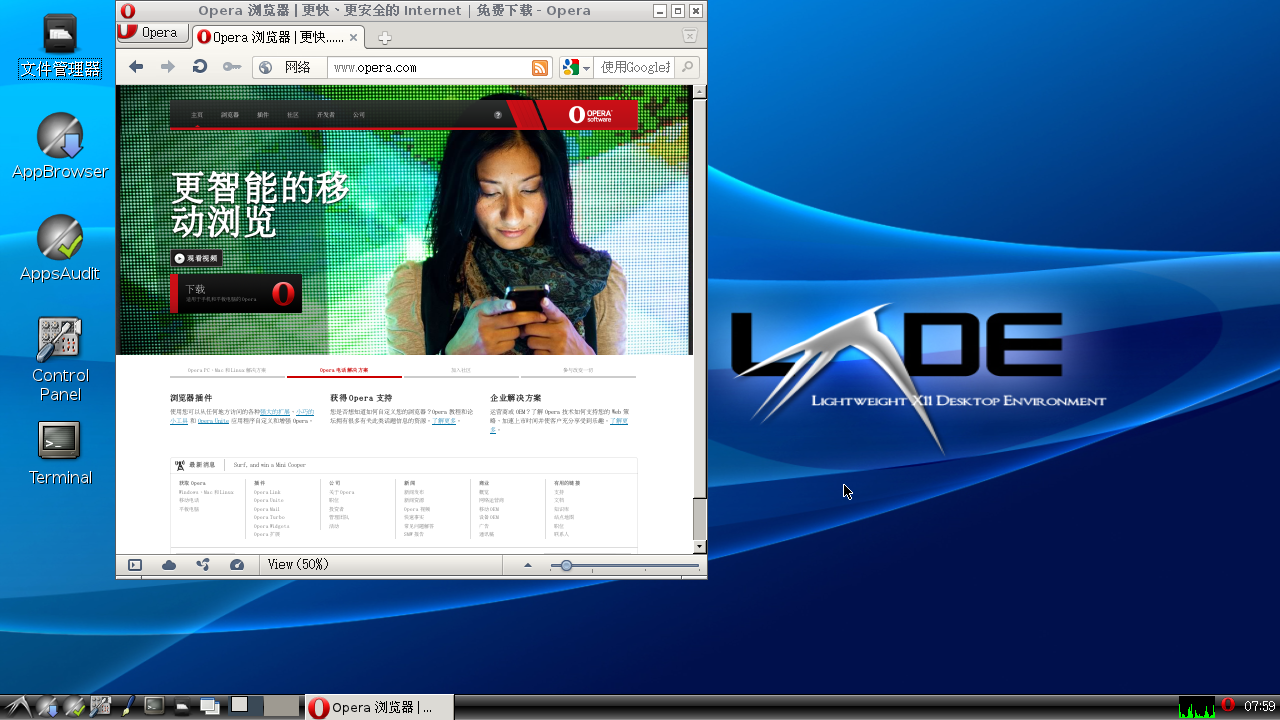Open the LXDE start menu on taskbar
Image resolution: width=1280 pixels, height=720 pixels.
pyautogui.click(x=17, y=707)
